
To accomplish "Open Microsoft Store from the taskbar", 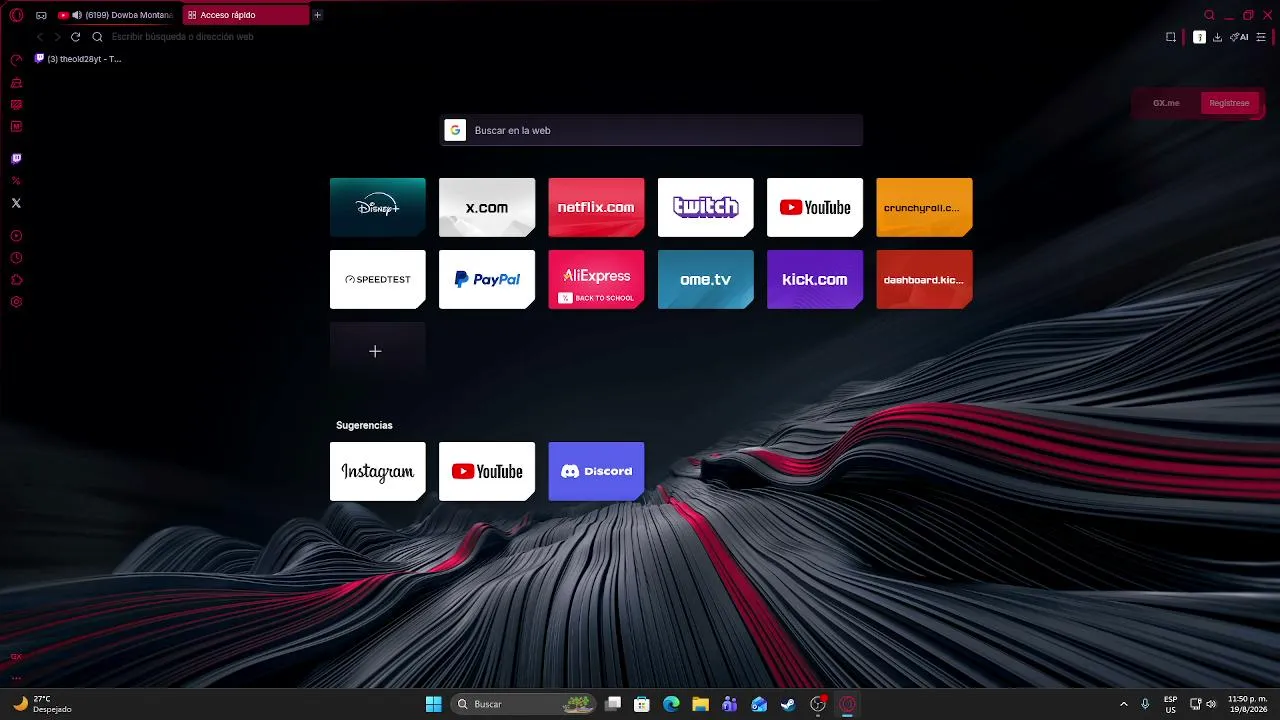I will point(642,704).
